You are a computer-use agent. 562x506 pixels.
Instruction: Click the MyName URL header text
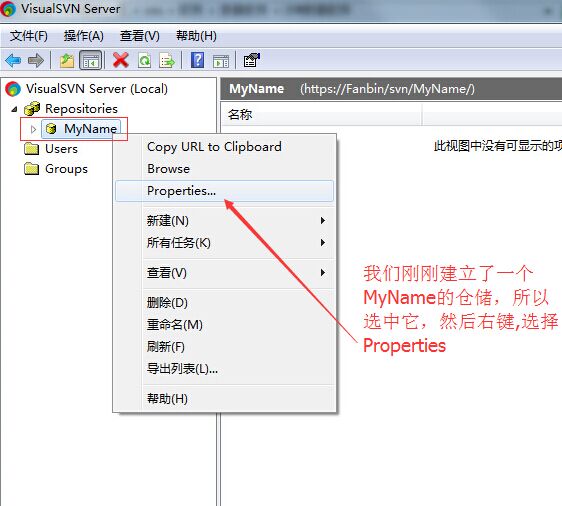[x=387, y=89]
